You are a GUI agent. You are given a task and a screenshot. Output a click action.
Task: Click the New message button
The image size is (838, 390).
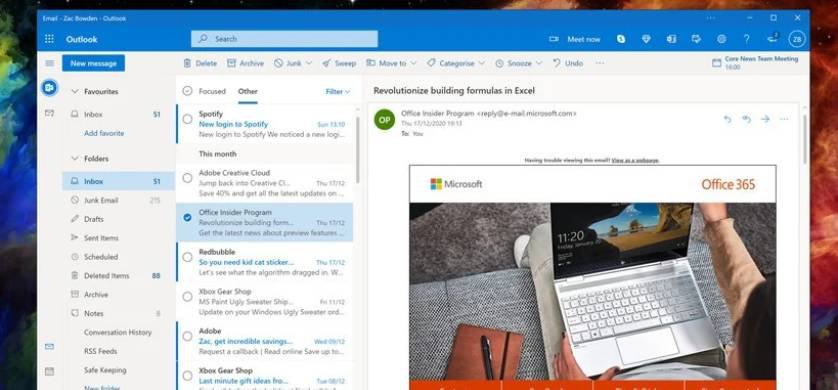94,63
